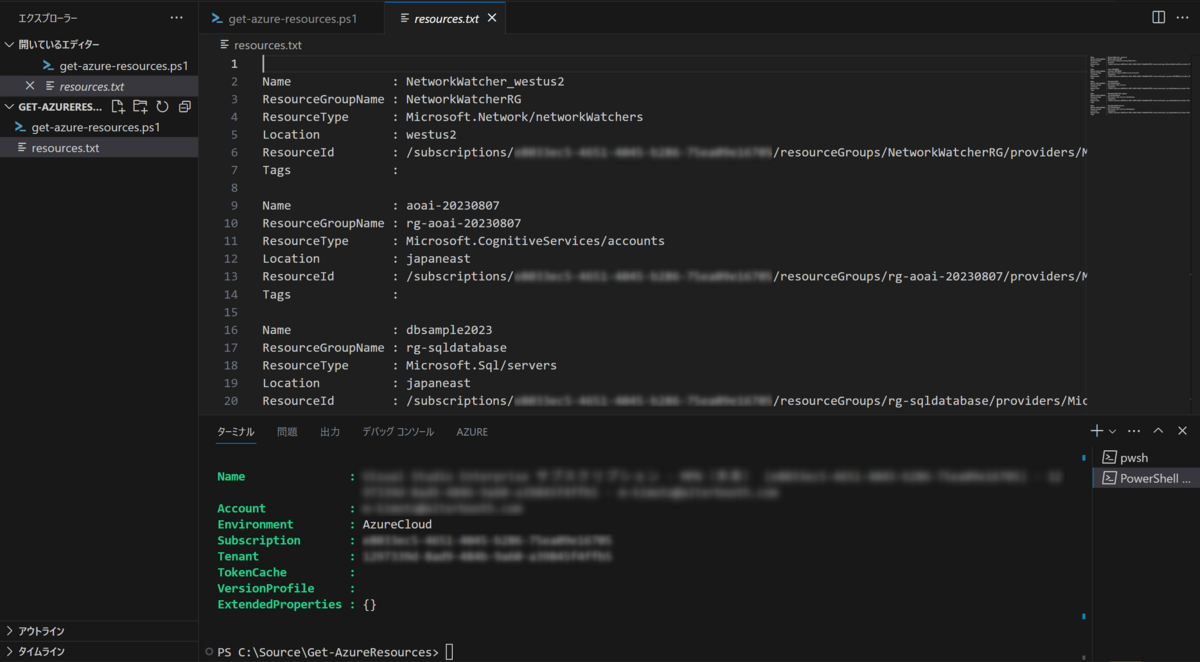
Task: Expand the タイムライン section
Action: pyautogui.click(x=99, y=651)
